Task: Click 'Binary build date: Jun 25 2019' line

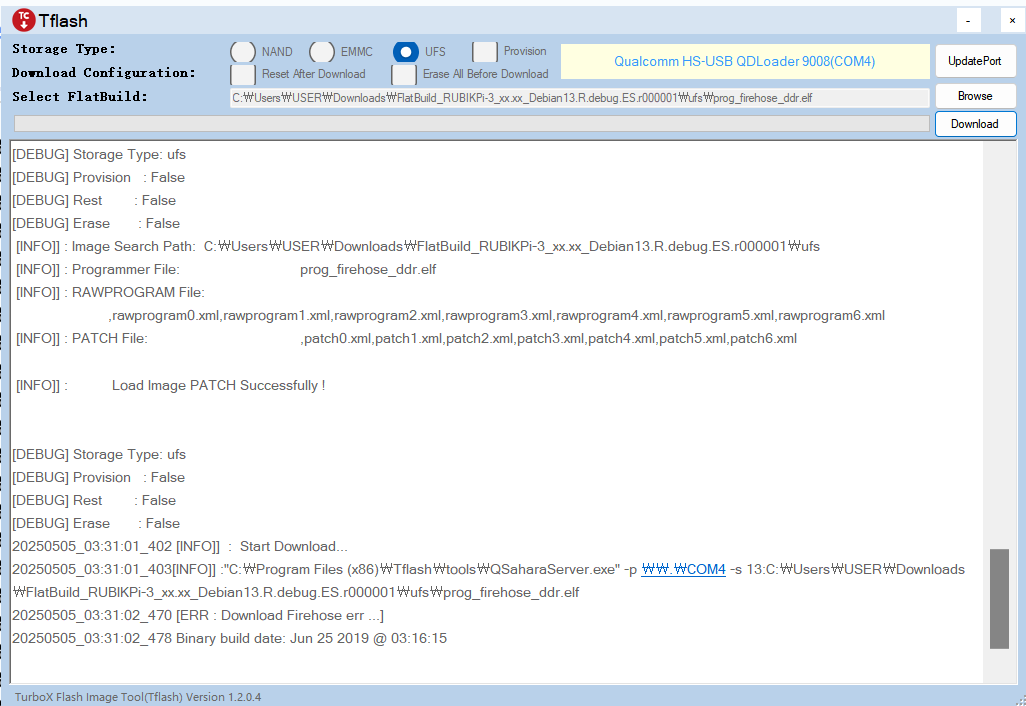Action: [x=230, y=638]
